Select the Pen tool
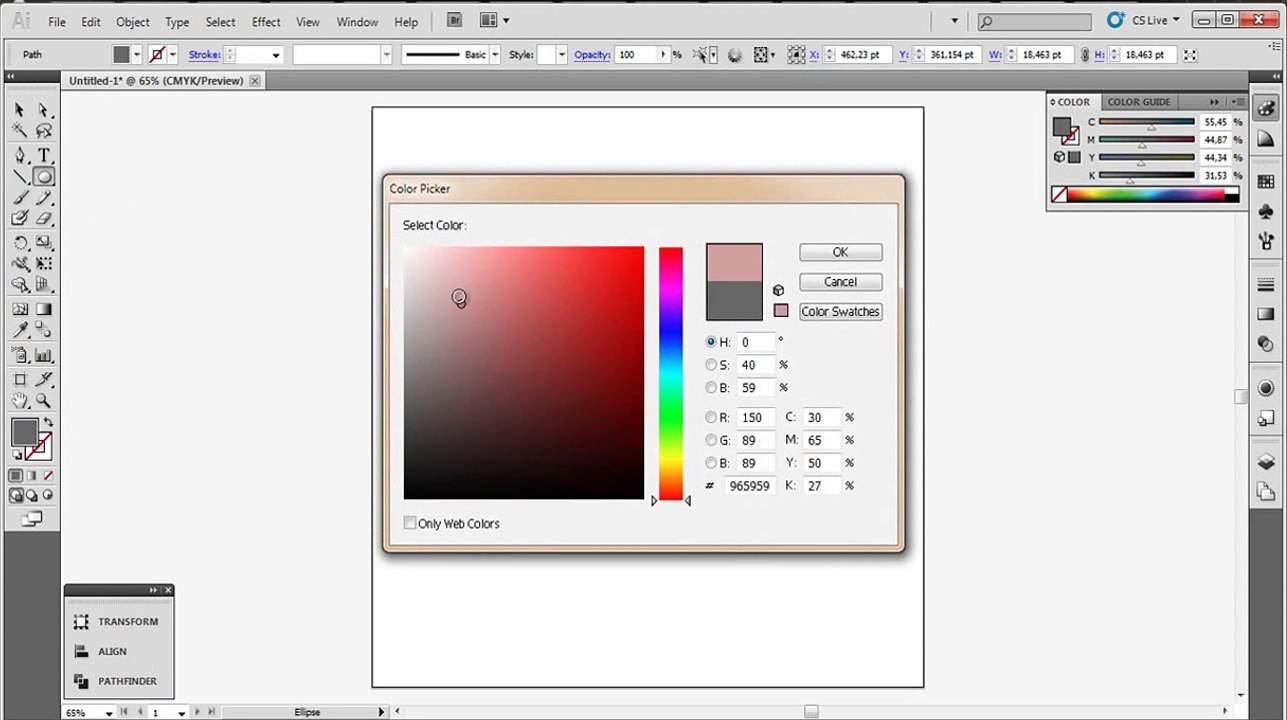 click(20, 155)
